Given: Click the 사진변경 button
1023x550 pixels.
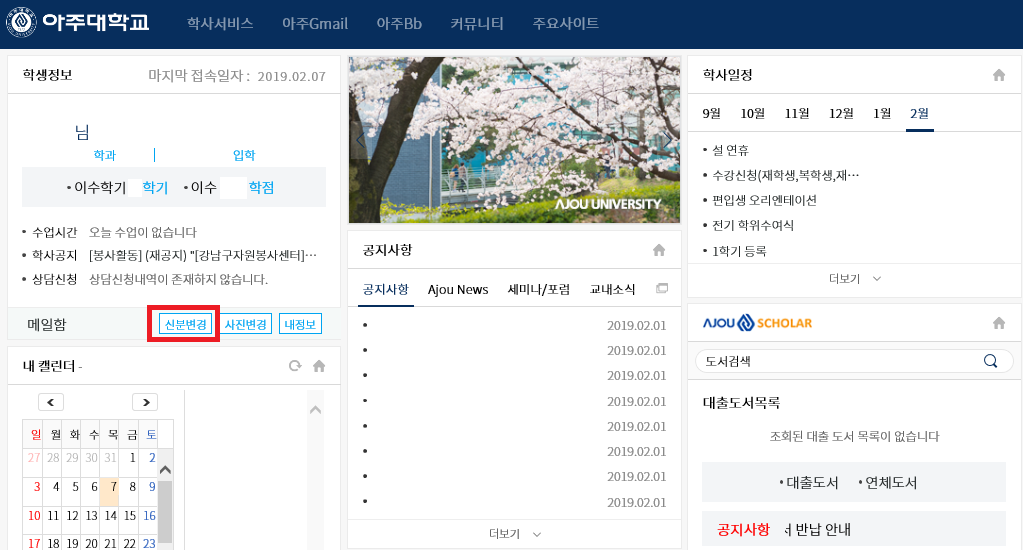Looking at the screenshot, I should pos(246,324).
